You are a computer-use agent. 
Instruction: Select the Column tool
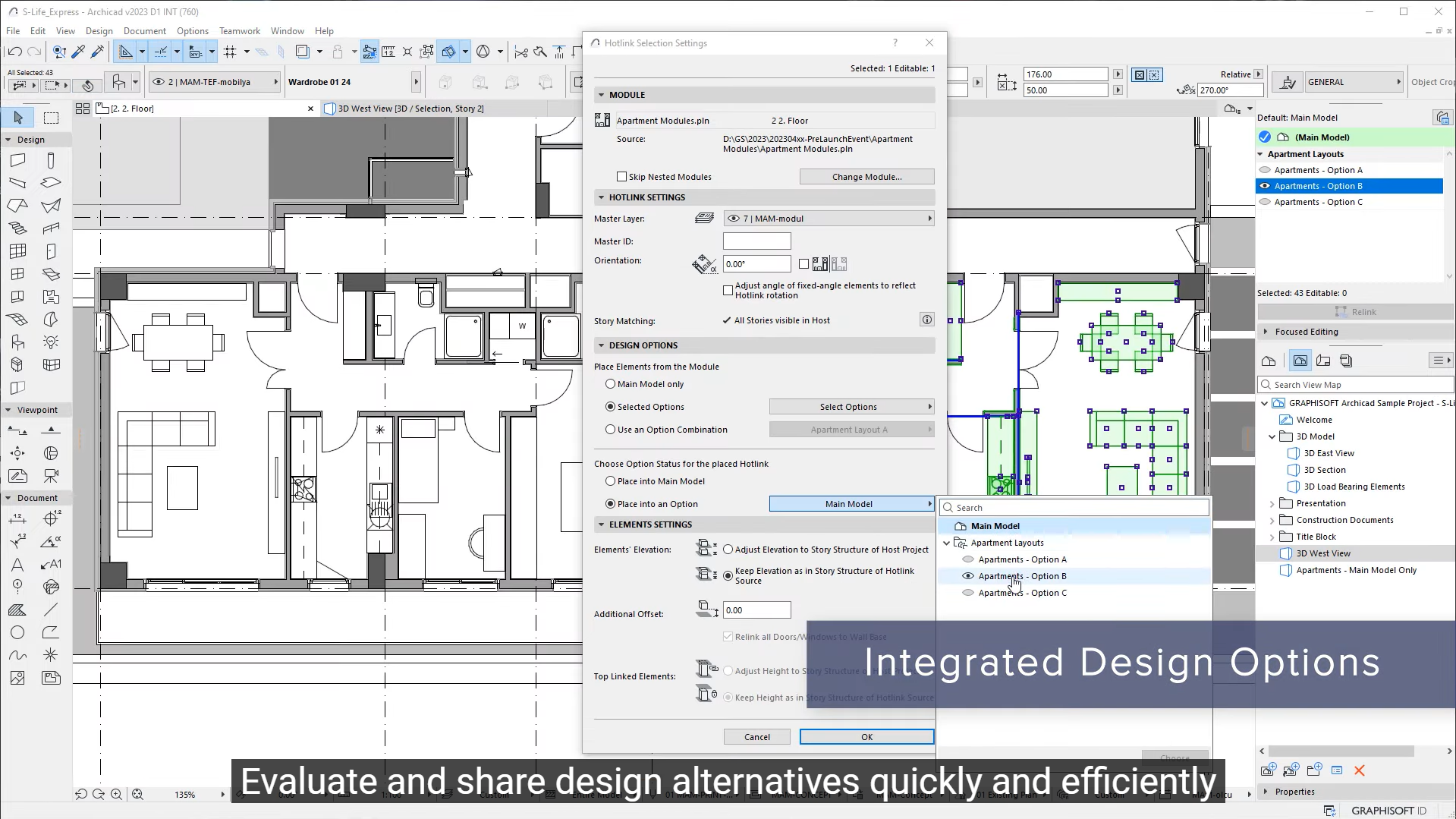(x=52, y=160)
